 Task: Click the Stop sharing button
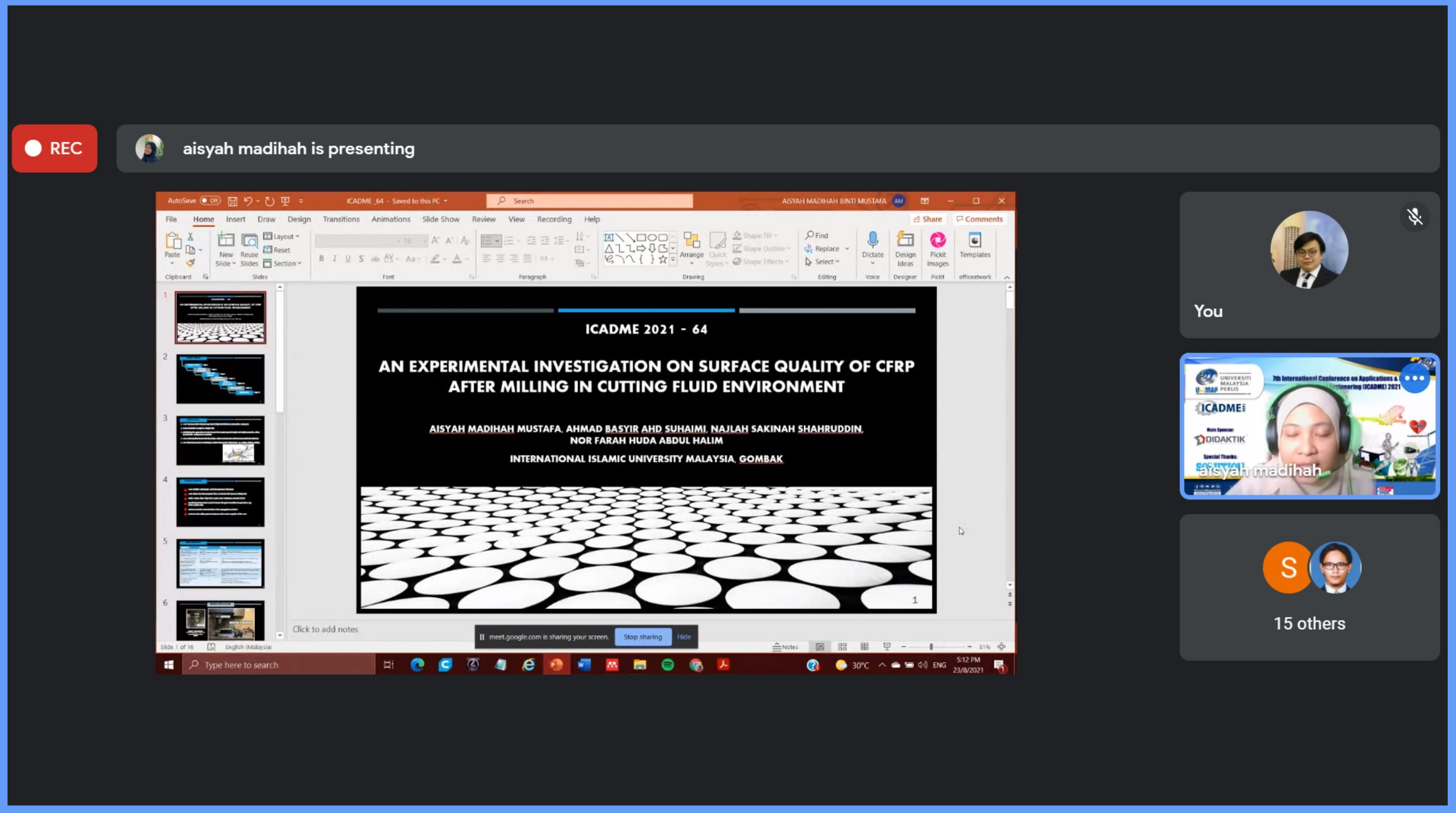point(643,637)
